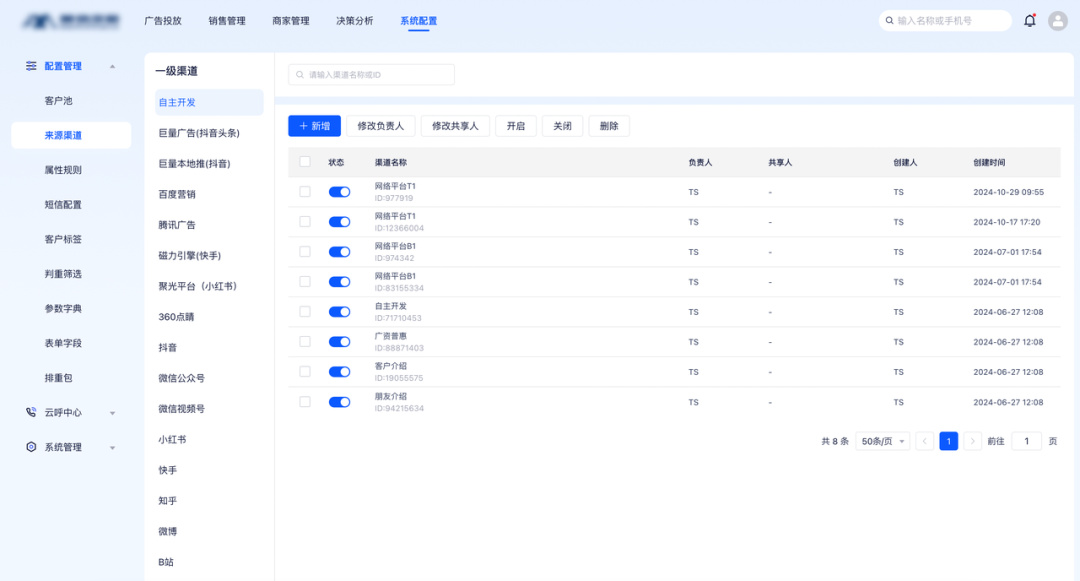This screenshot has height=581, width=1080.
Task: Click the 修改负责人 button
Action: (381, 126)
